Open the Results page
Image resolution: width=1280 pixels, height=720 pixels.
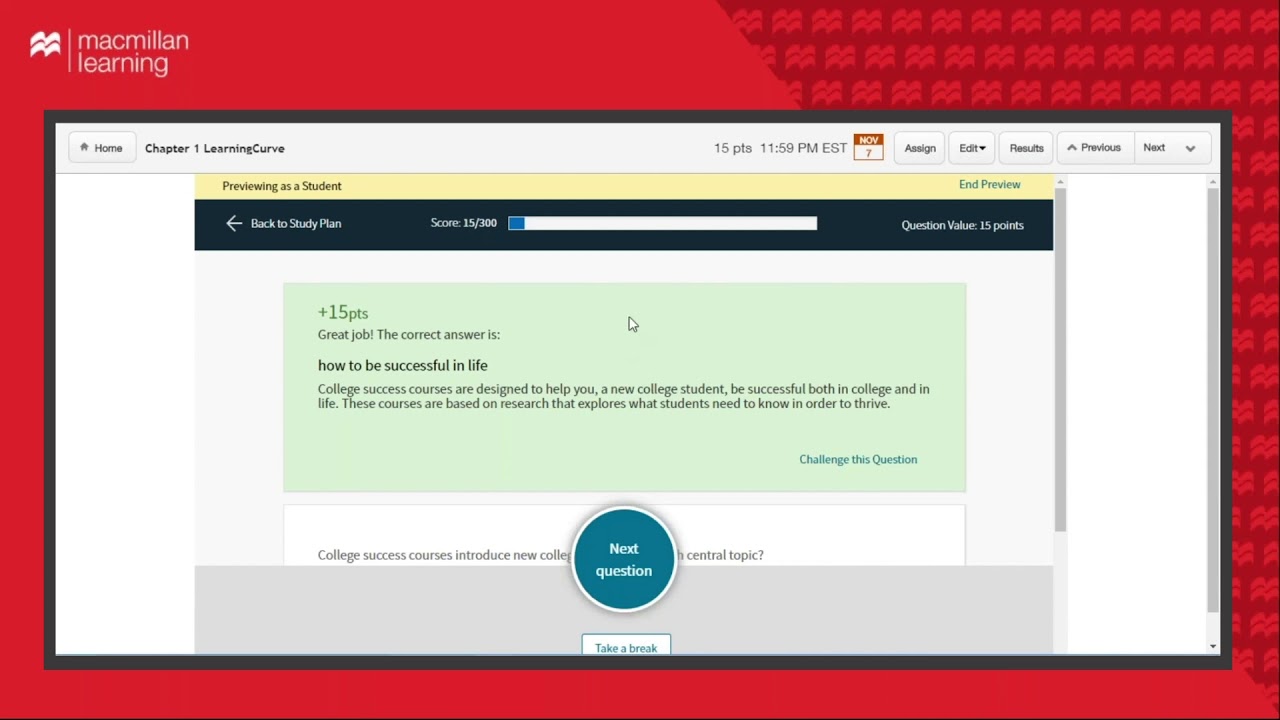point(1026,148)
